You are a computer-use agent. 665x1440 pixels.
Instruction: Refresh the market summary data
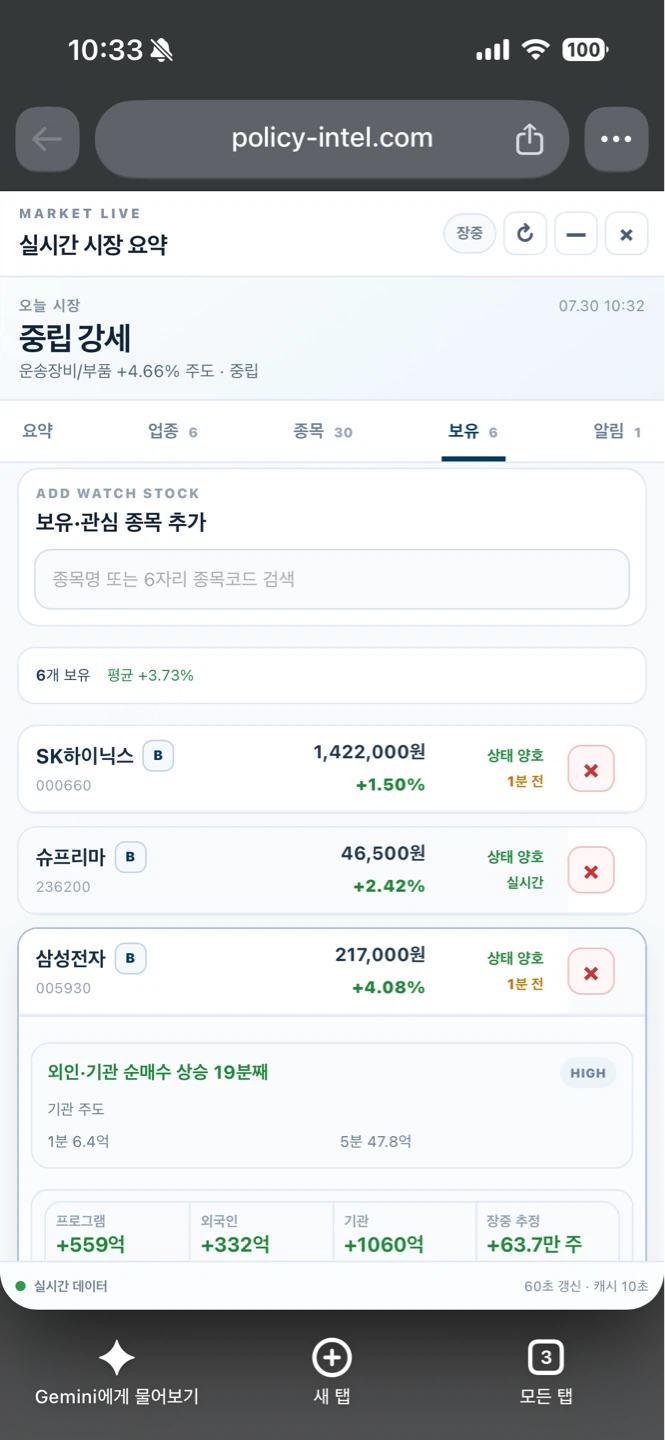tap(525, 234)
